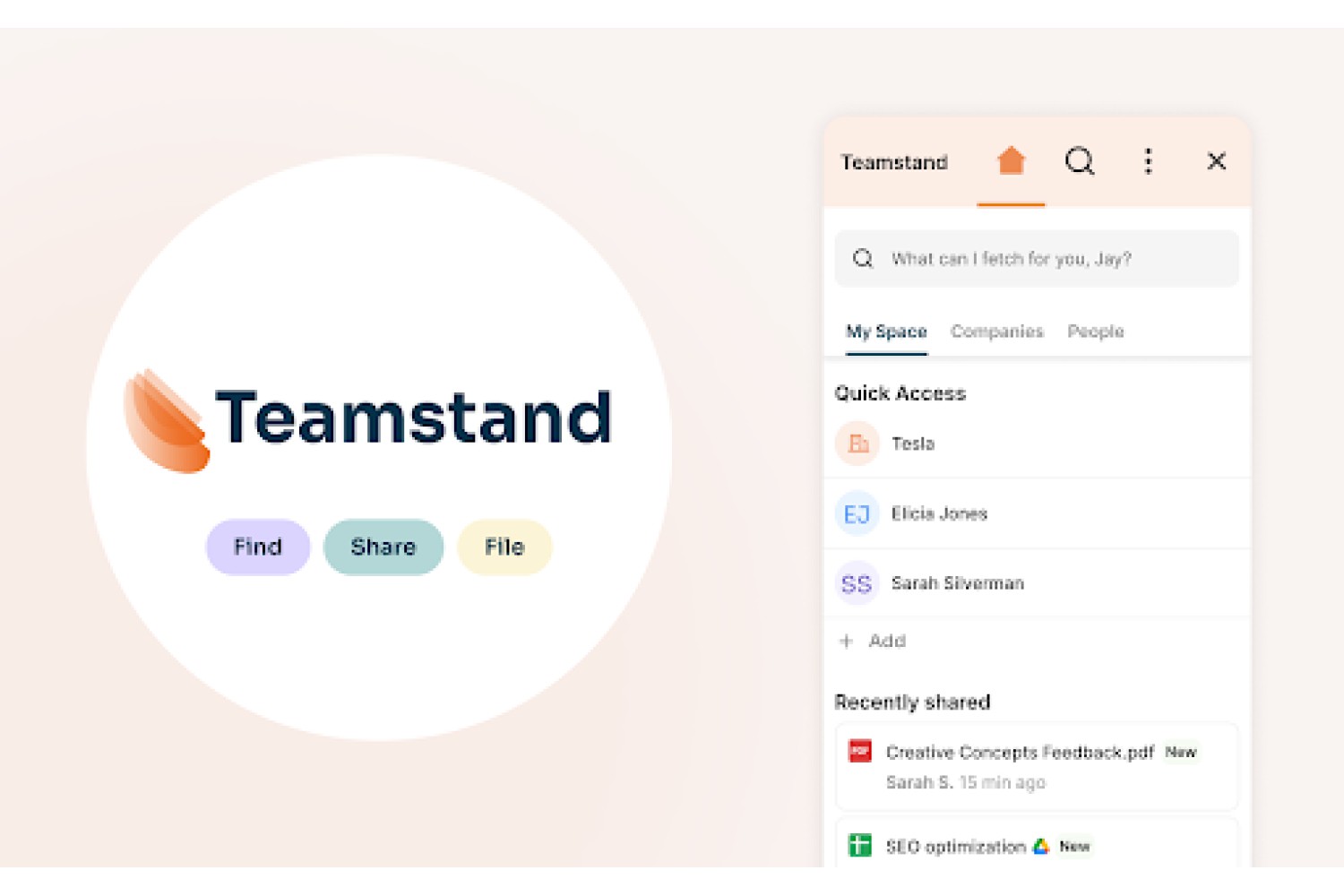Open the three-dot more options menu
Image resolution: width=1344 pixels, height=896 pixels.
[1148, 161]
